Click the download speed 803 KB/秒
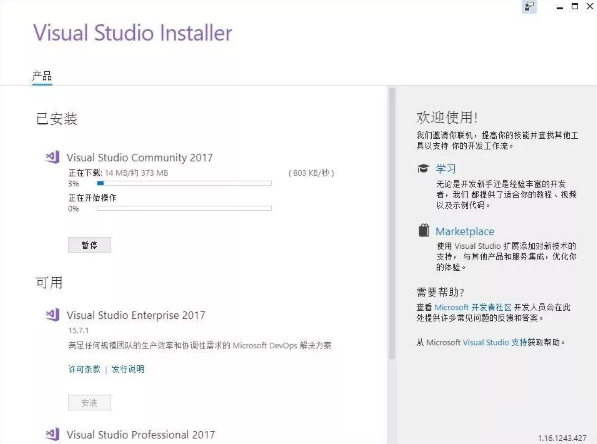Viewport: 597px width, 444px height. click(311, 173)
